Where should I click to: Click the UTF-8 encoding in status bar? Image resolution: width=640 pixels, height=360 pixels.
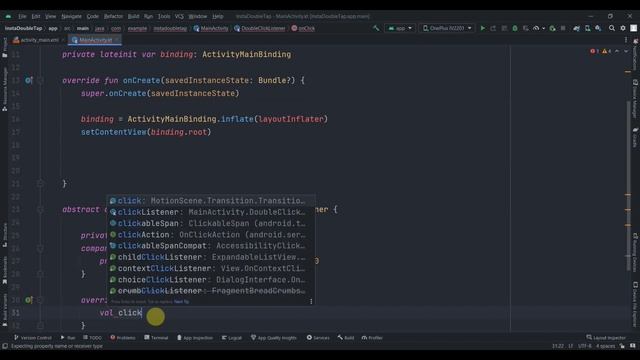coord(585,346)
